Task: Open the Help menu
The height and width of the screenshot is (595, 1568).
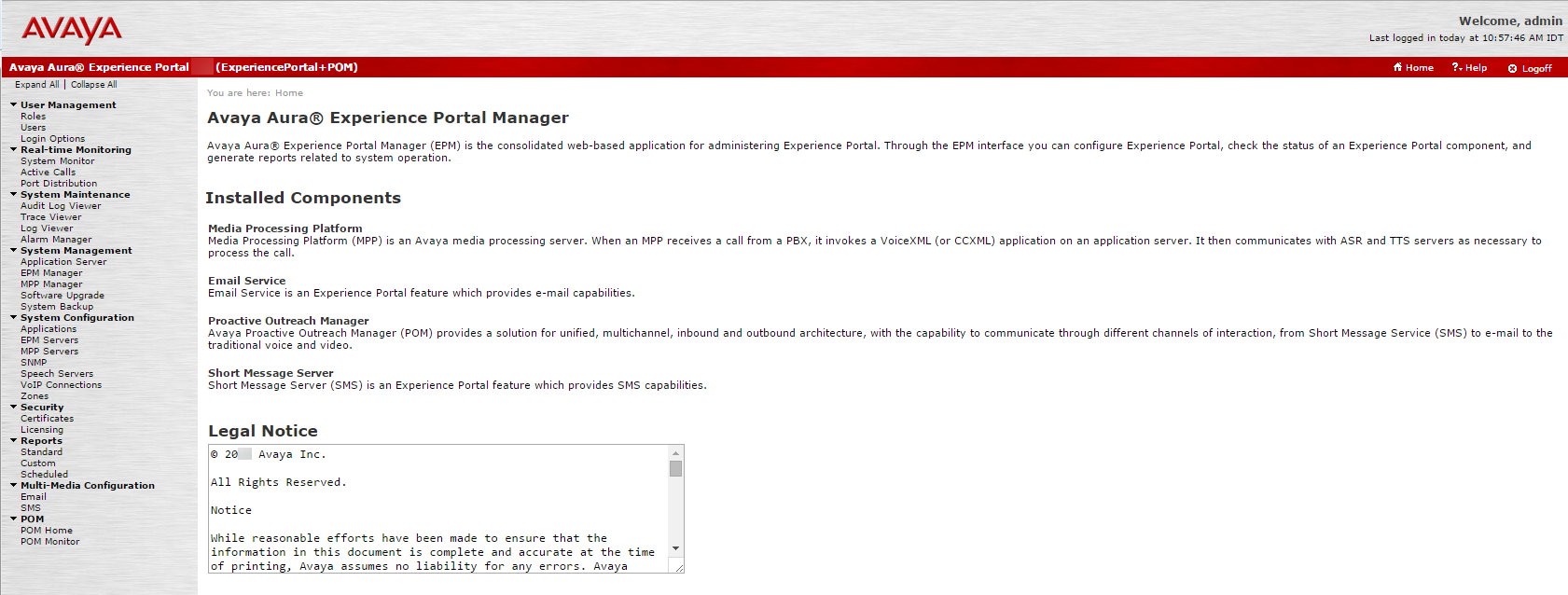Action: [1476, 68]
